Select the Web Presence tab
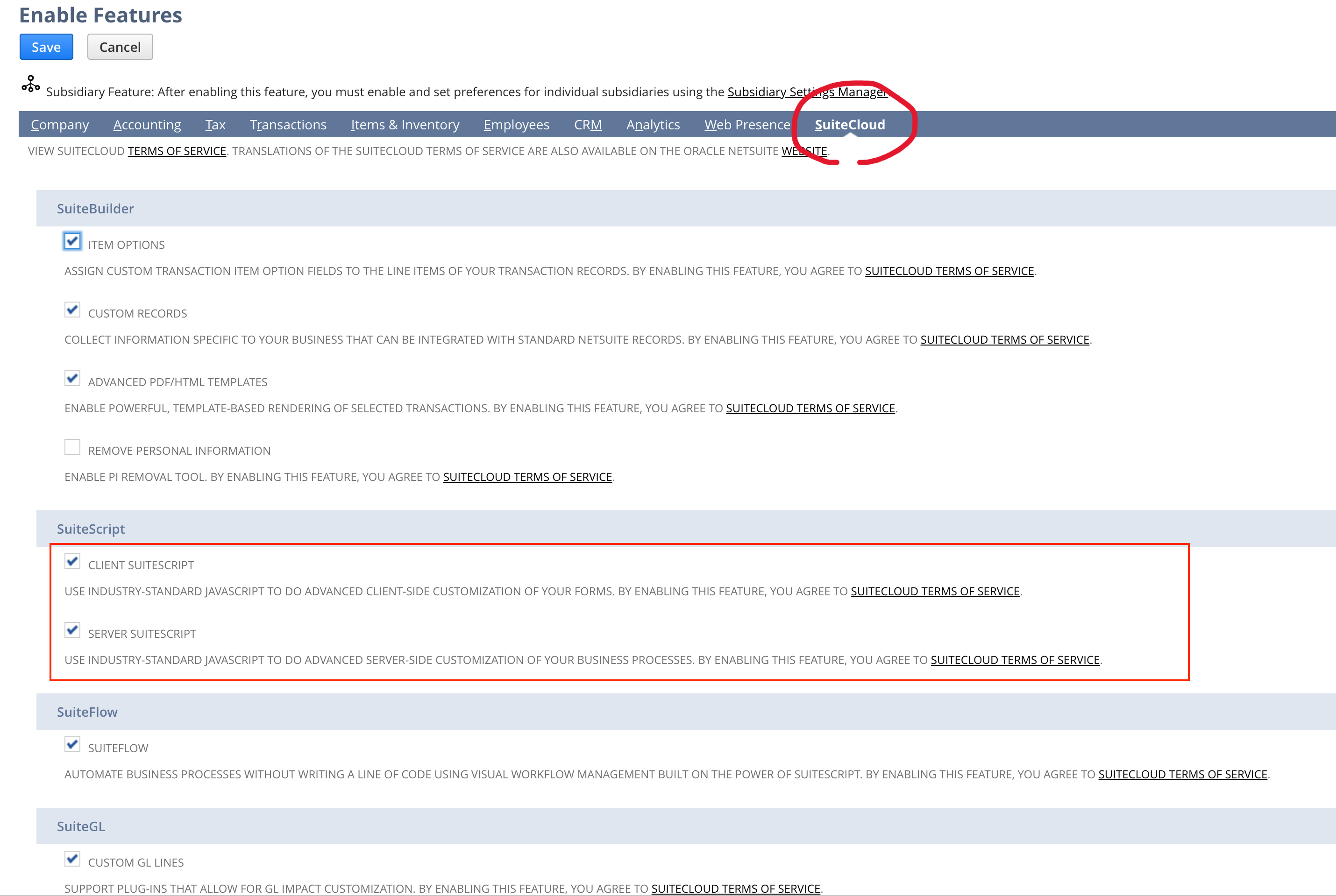Image resolution: width=1336 pixels, height=896 pixels. click(747, 125)
